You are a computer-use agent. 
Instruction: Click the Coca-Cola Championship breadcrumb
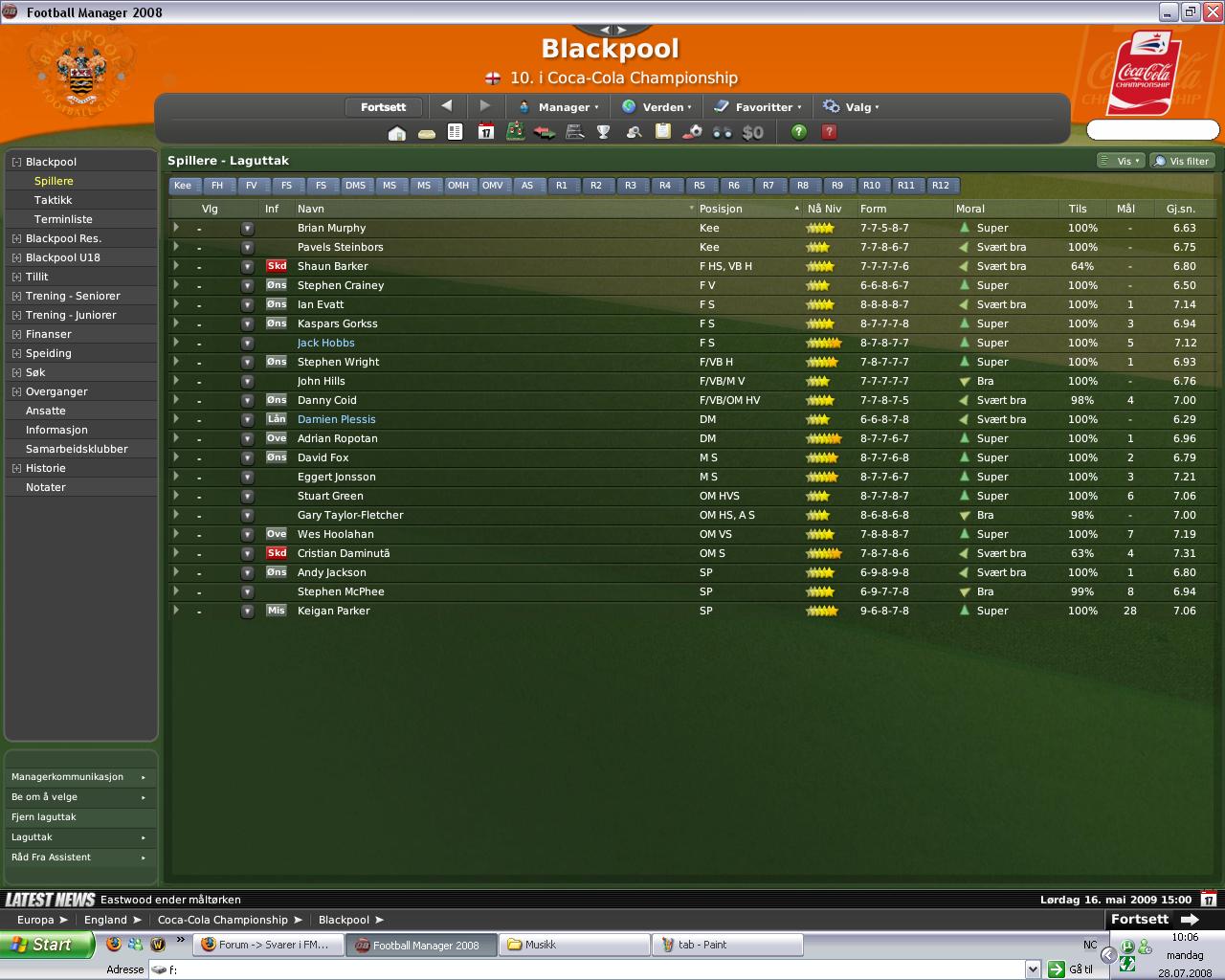click(223, 920)
